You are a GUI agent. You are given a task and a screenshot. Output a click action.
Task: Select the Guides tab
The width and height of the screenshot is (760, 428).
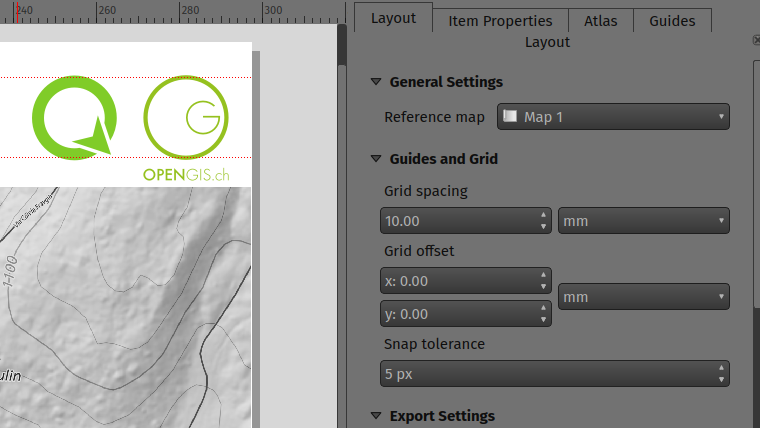[672, 20]
